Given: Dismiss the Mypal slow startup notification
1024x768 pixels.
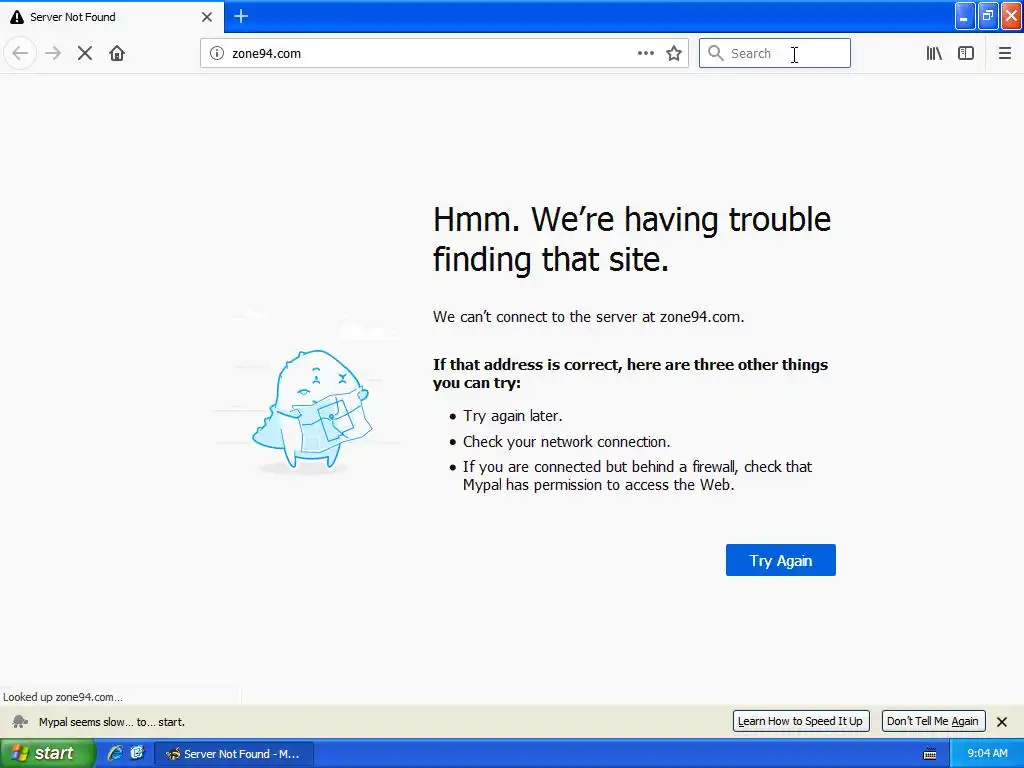Looking at the screenshot, I should [x=1002, y=722].
